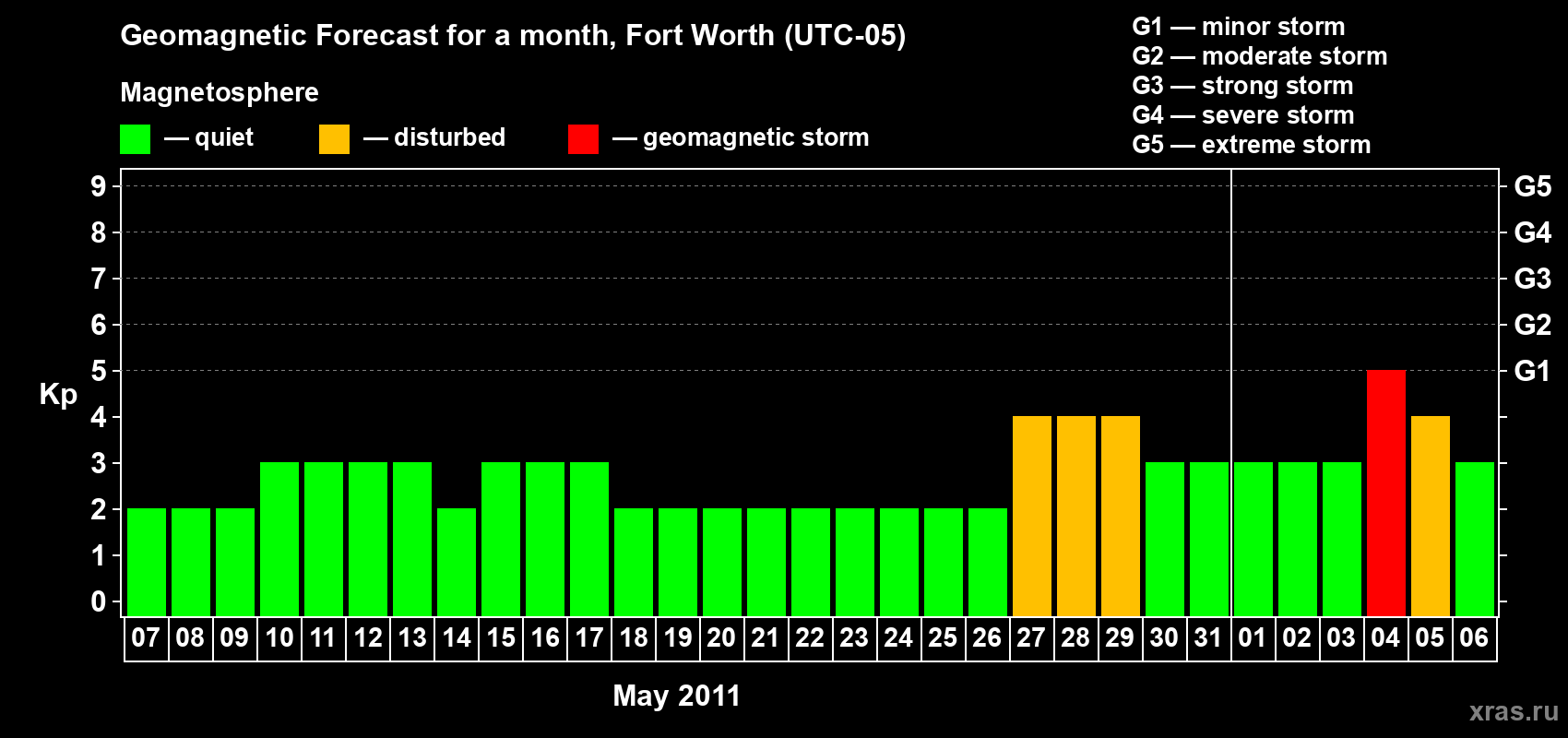Click the Magnetosphere heading

220,92
